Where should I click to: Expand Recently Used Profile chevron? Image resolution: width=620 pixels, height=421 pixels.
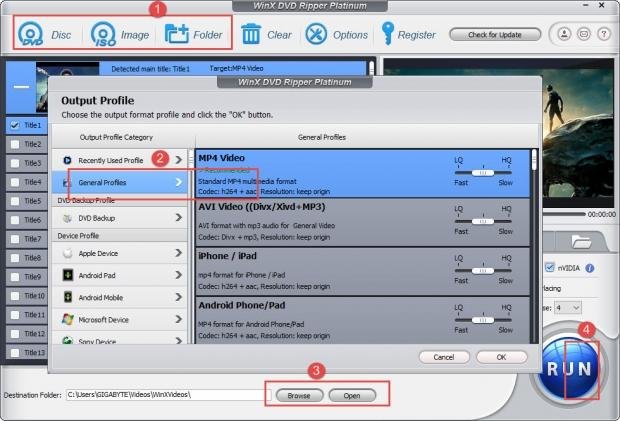(179, 160)
